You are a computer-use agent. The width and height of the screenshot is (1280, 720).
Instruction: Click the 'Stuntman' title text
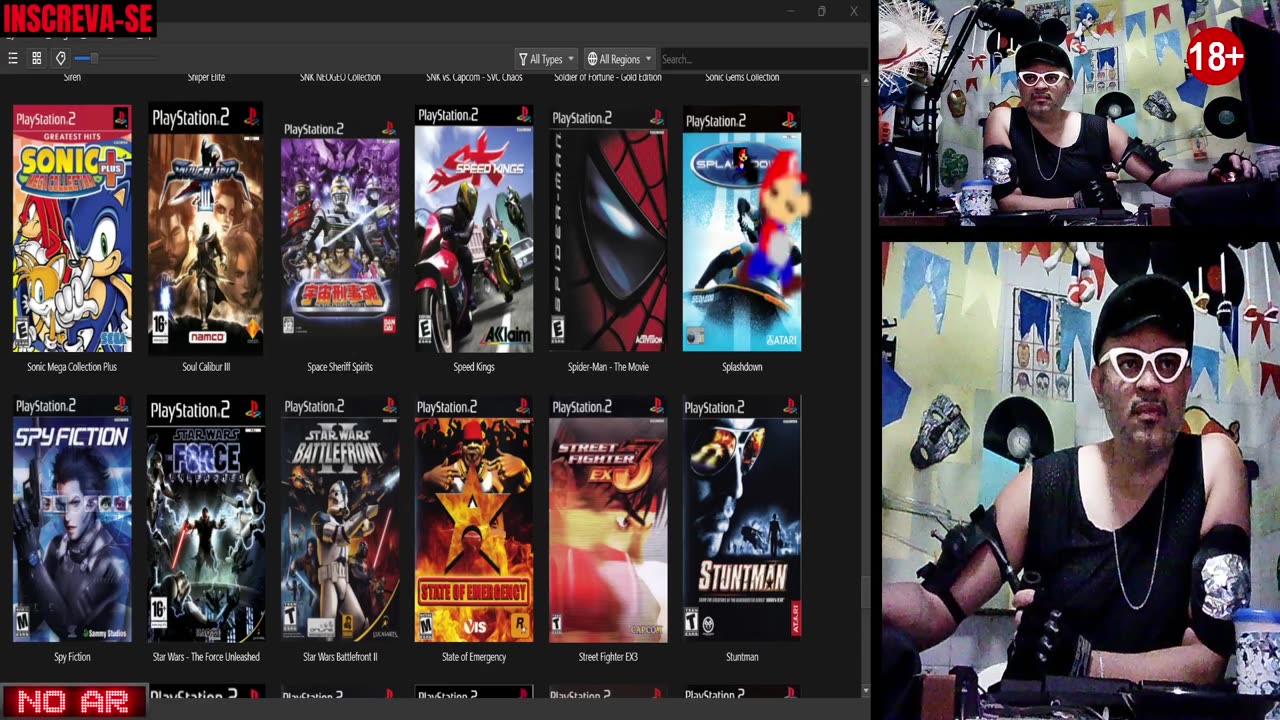(x=742, y=657)
